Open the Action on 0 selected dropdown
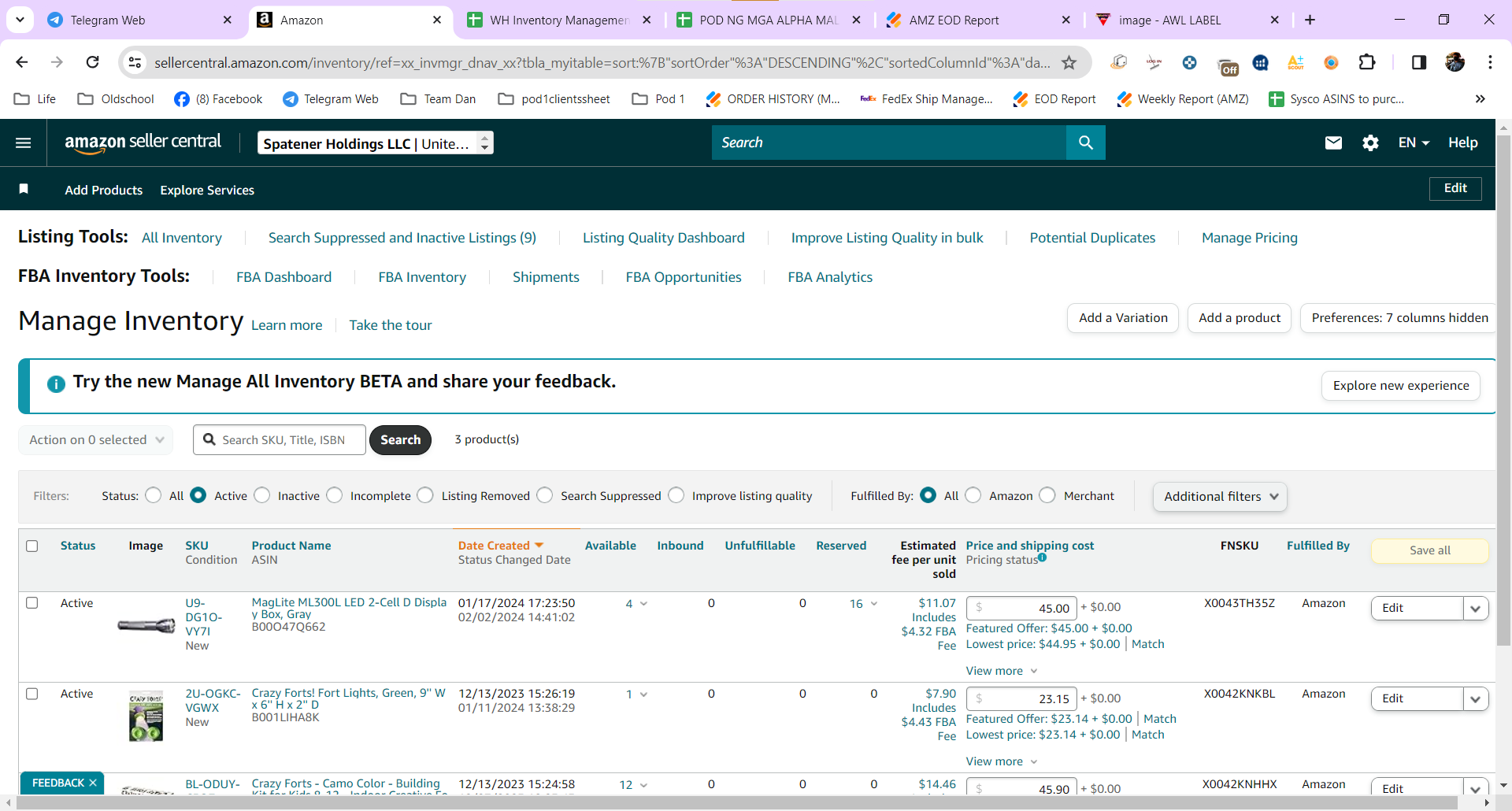This screenshot has height=811, width=1512. pyautogui.click(x=95, y=439)
